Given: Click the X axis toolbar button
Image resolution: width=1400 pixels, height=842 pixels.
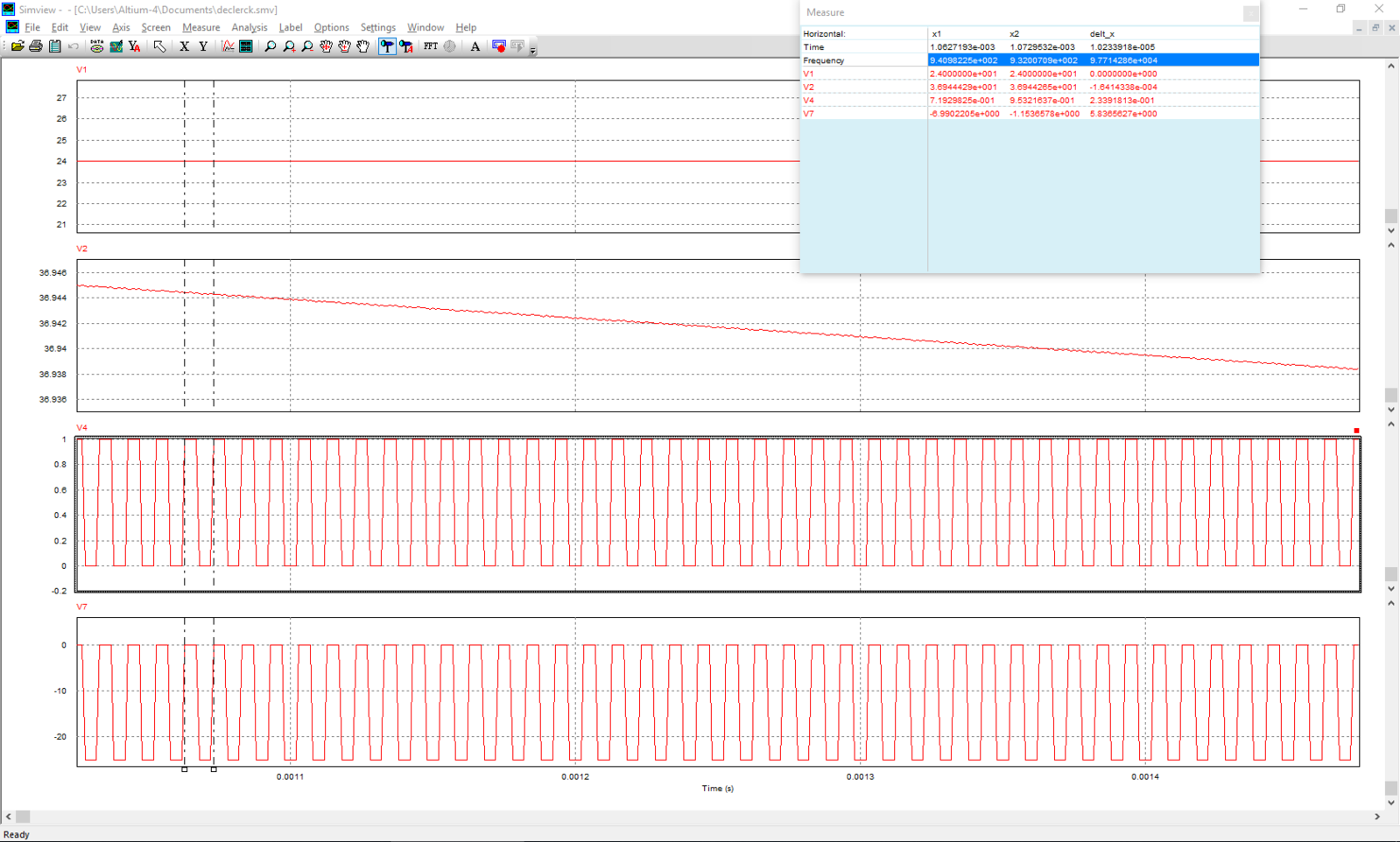Looking at the screenshot, I should 184,46.
